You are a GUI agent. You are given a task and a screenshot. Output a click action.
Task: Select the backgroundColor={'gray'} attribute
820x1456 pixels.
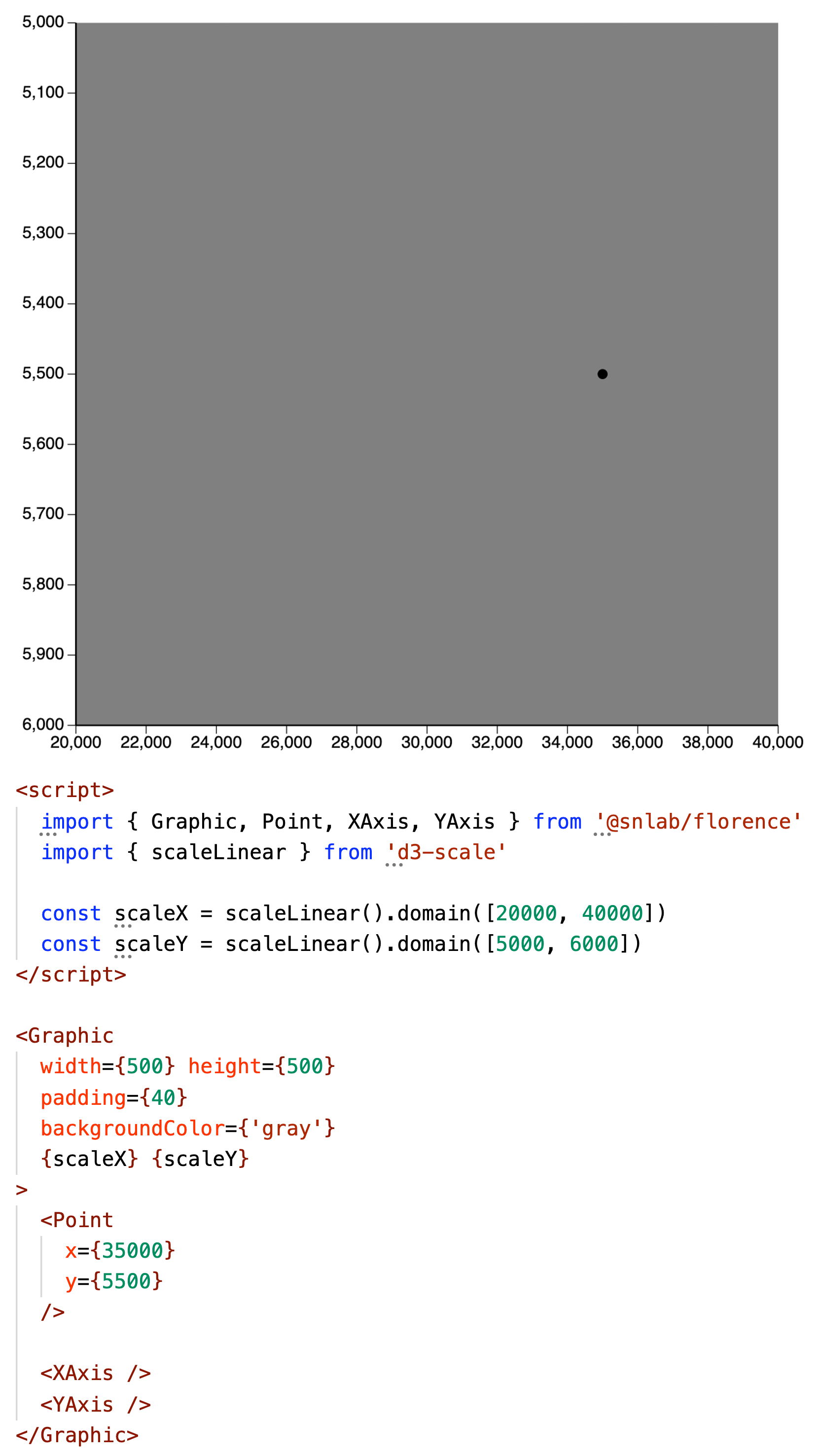[188, 1128]
